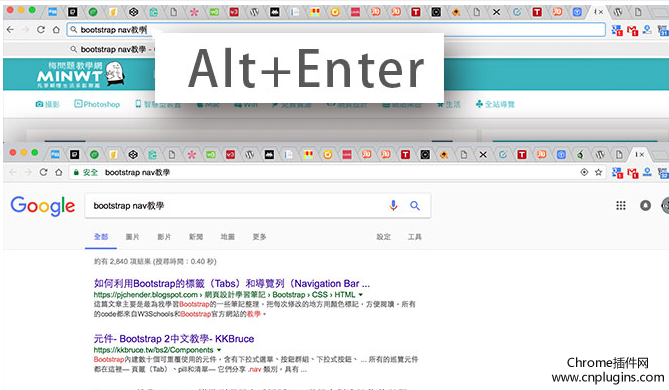The height and width of the screenshot is (390, 669).
Task: Start voice search with the microphone icon
Action: pyautogui.click(x=393, y=206)
